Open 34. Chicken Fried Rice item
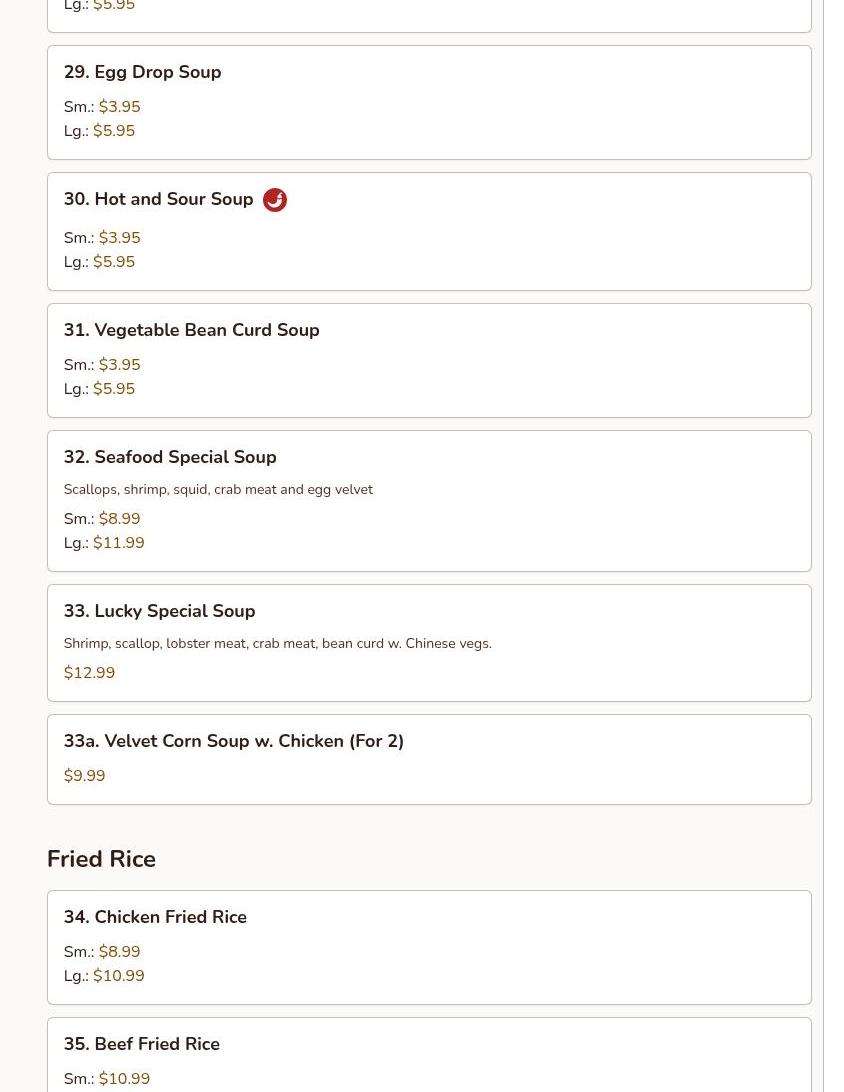Screen dimensions: 844x1092 coord(155,917)
